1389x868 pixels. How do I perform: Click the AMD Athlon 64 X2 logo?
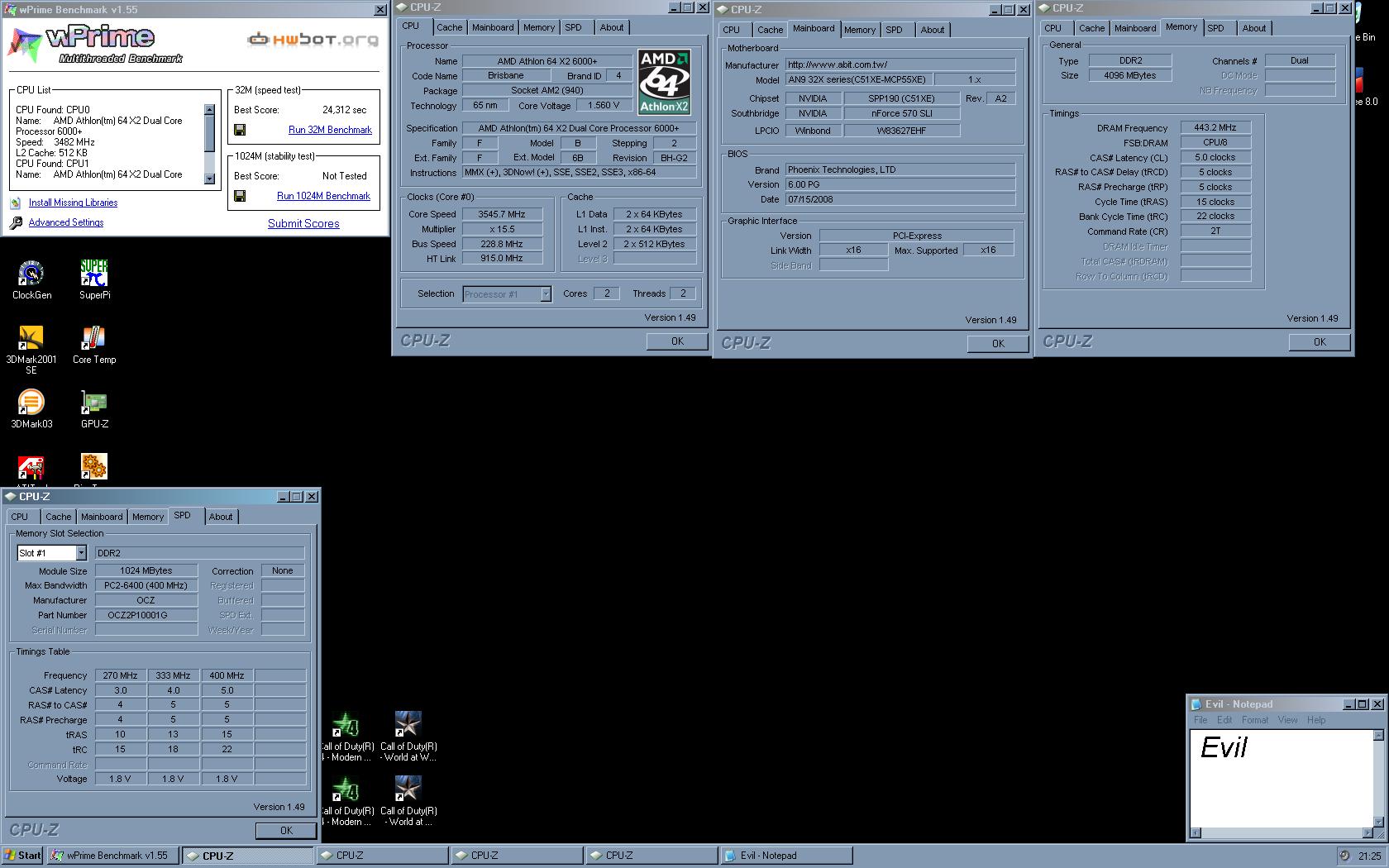[x=664, y=82]
